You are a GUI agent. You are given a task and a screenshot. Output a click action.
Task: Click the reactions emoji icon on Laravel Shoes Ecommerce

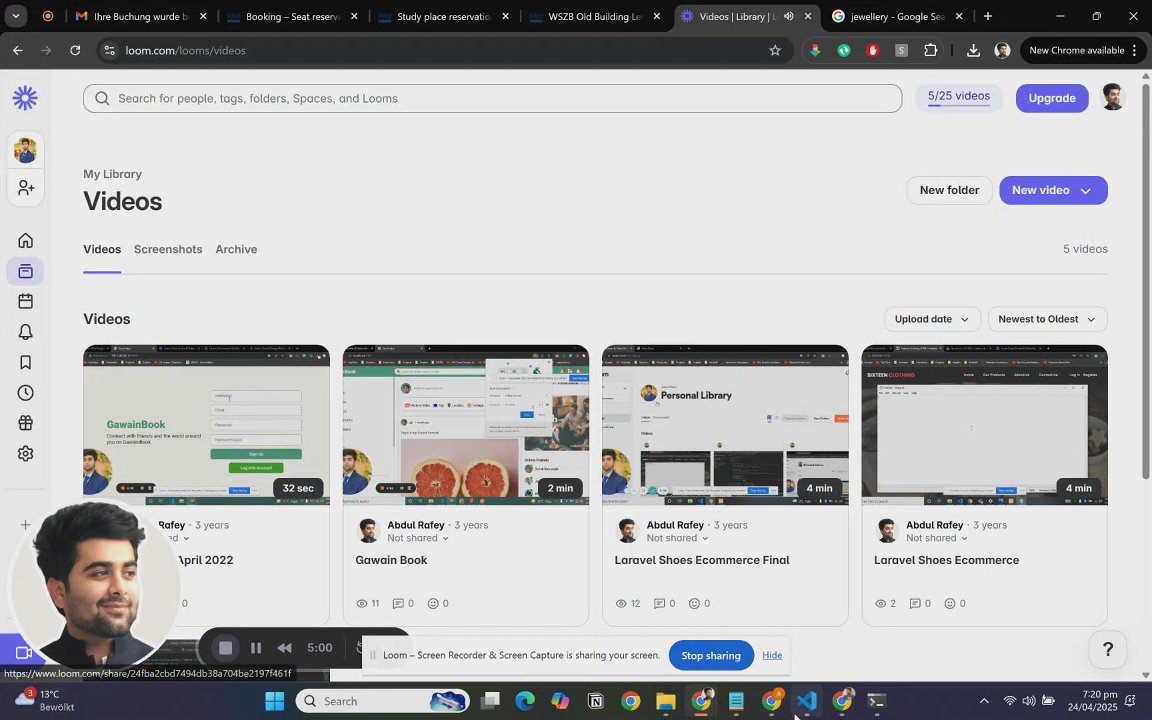coord(950,604)
